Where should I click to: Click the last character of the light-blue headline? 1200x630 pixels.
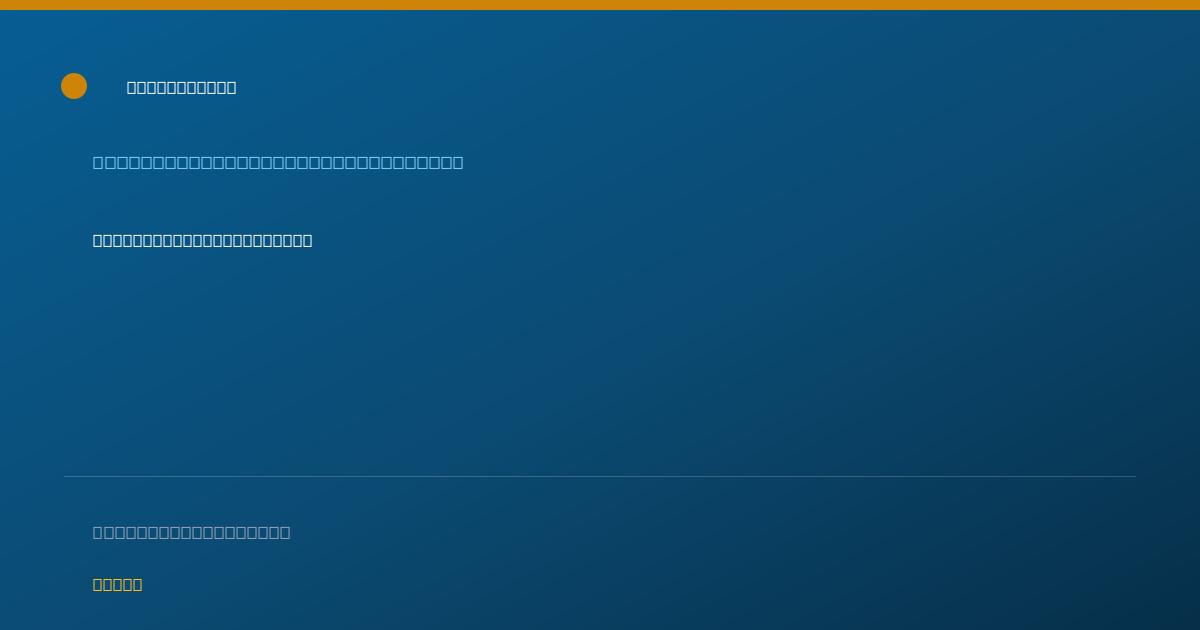tap(458, 162)
